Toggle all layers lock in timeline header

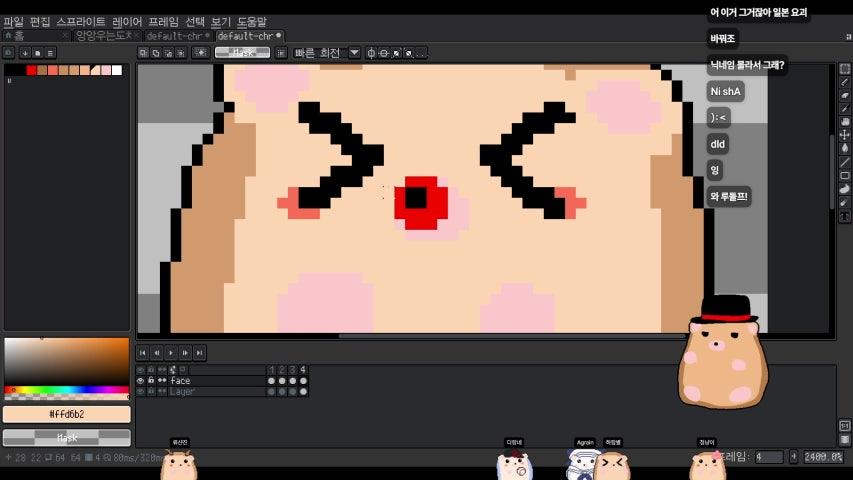(151, 370)
